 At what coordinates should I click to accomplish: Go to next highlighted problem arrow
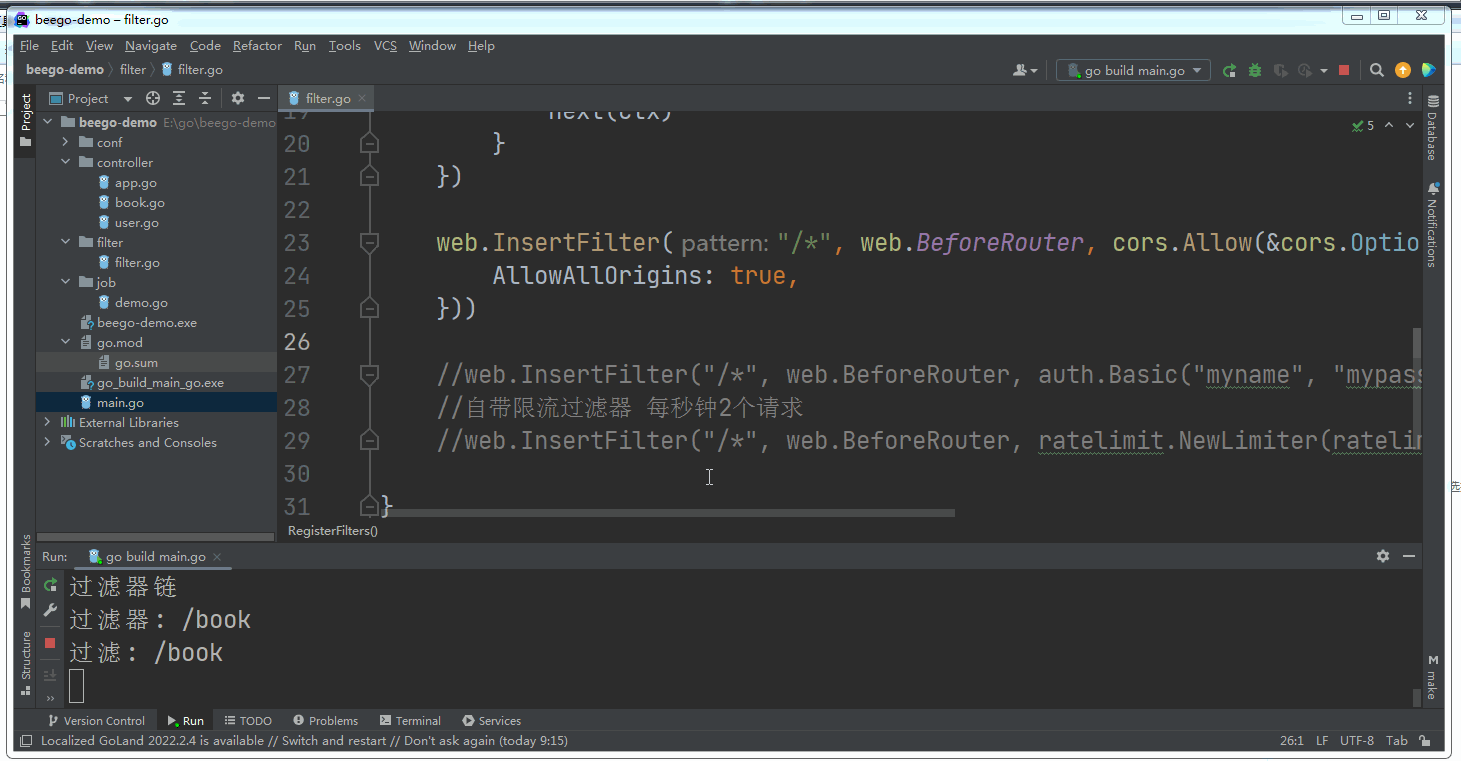click(x=1410, y=126)
